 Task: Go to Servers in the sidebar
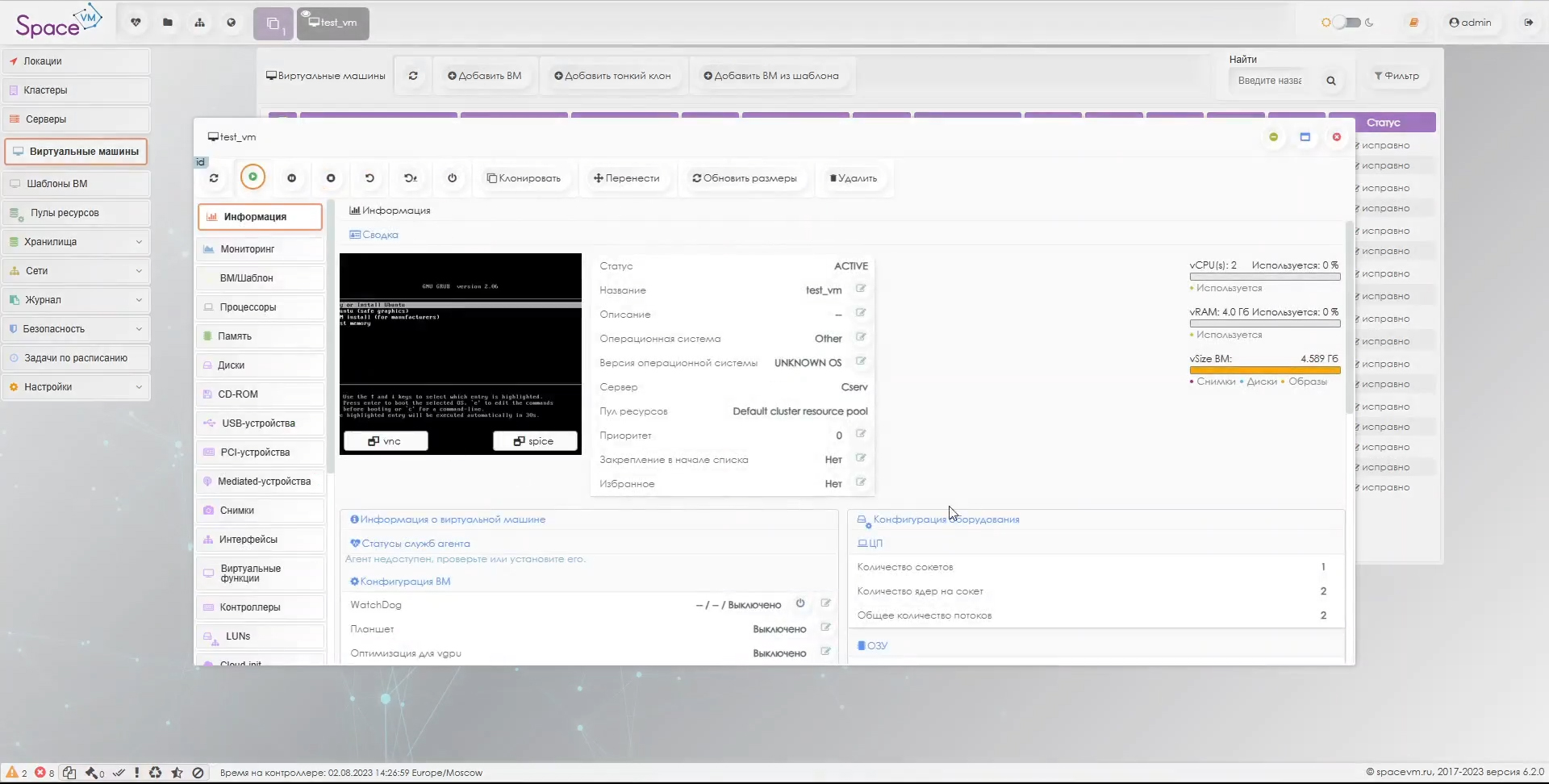pyautogui.click(x=77, y=119)
